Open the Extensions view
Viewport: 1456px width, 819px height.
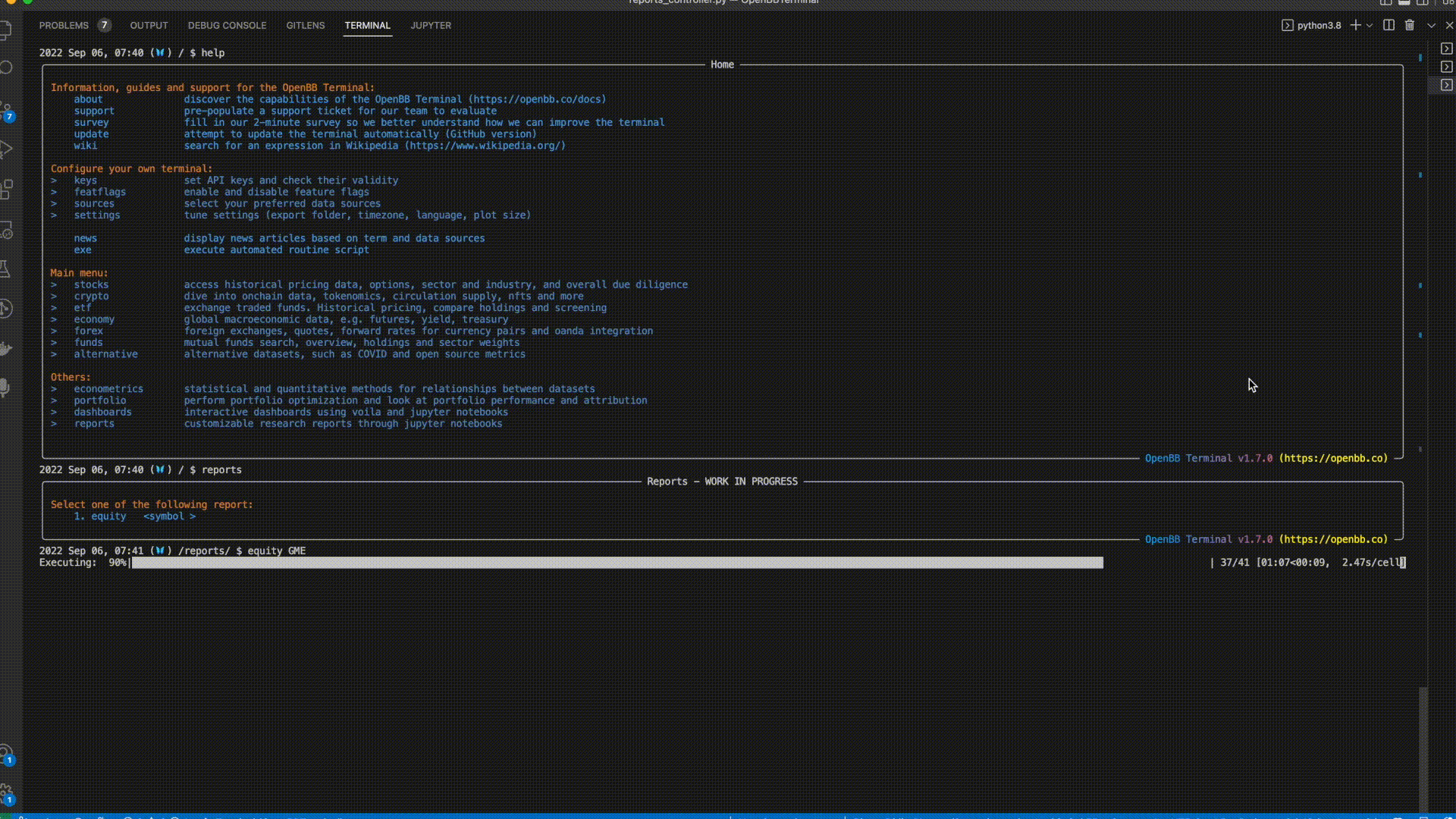pos(6,189)
